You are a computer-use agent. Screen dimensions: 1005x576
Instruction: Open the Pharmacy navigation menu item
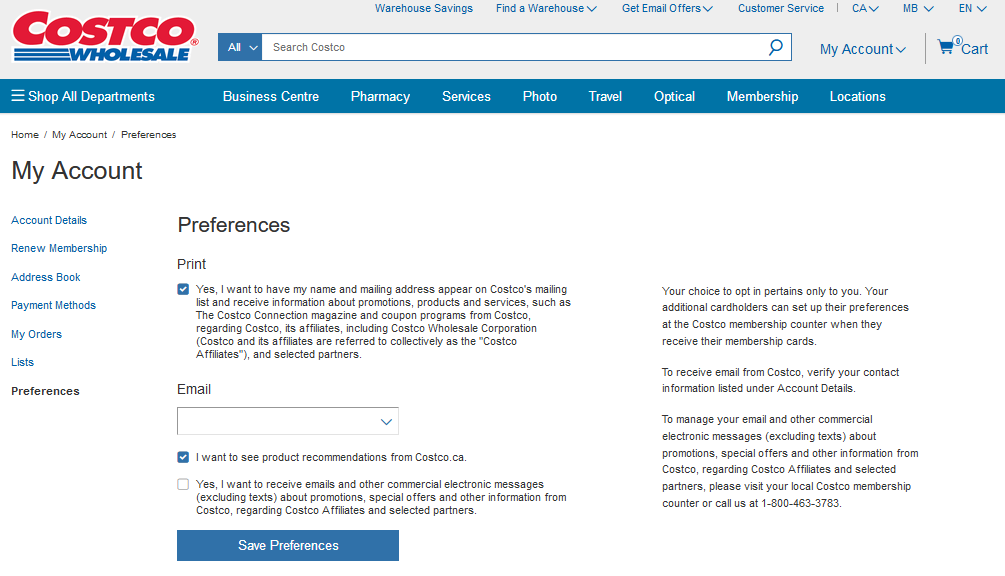[x=380, y=97]
